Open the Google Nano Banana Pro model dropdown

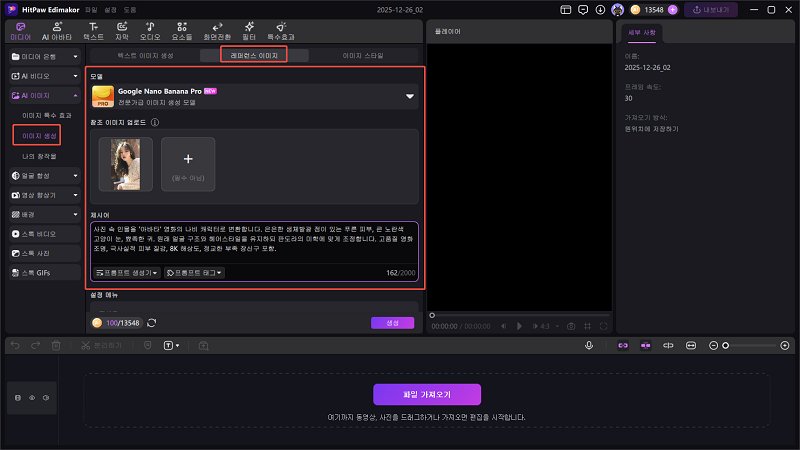click(255, 96)
